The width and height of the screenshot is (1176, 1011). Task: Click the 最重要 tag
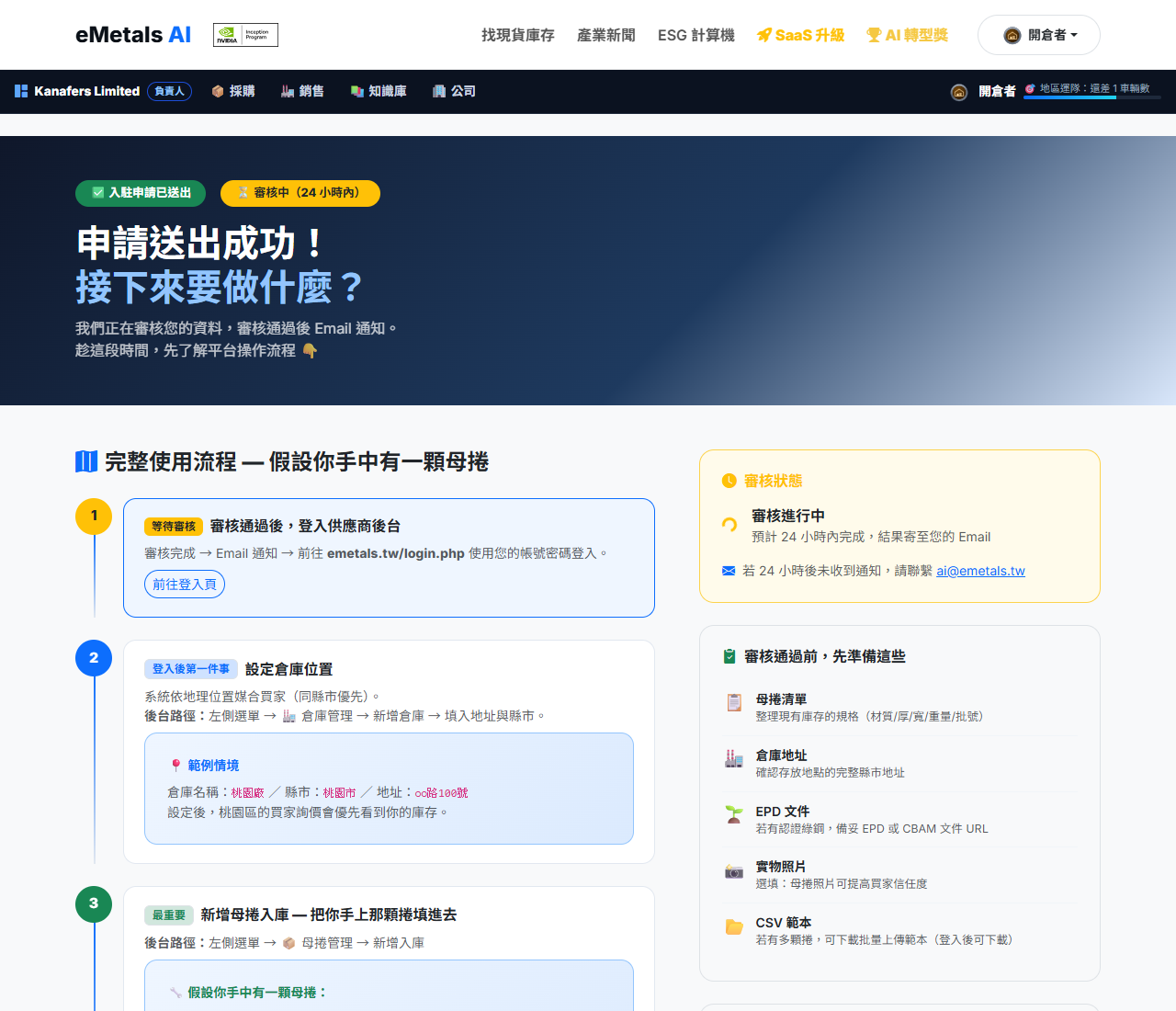(168, 915)
